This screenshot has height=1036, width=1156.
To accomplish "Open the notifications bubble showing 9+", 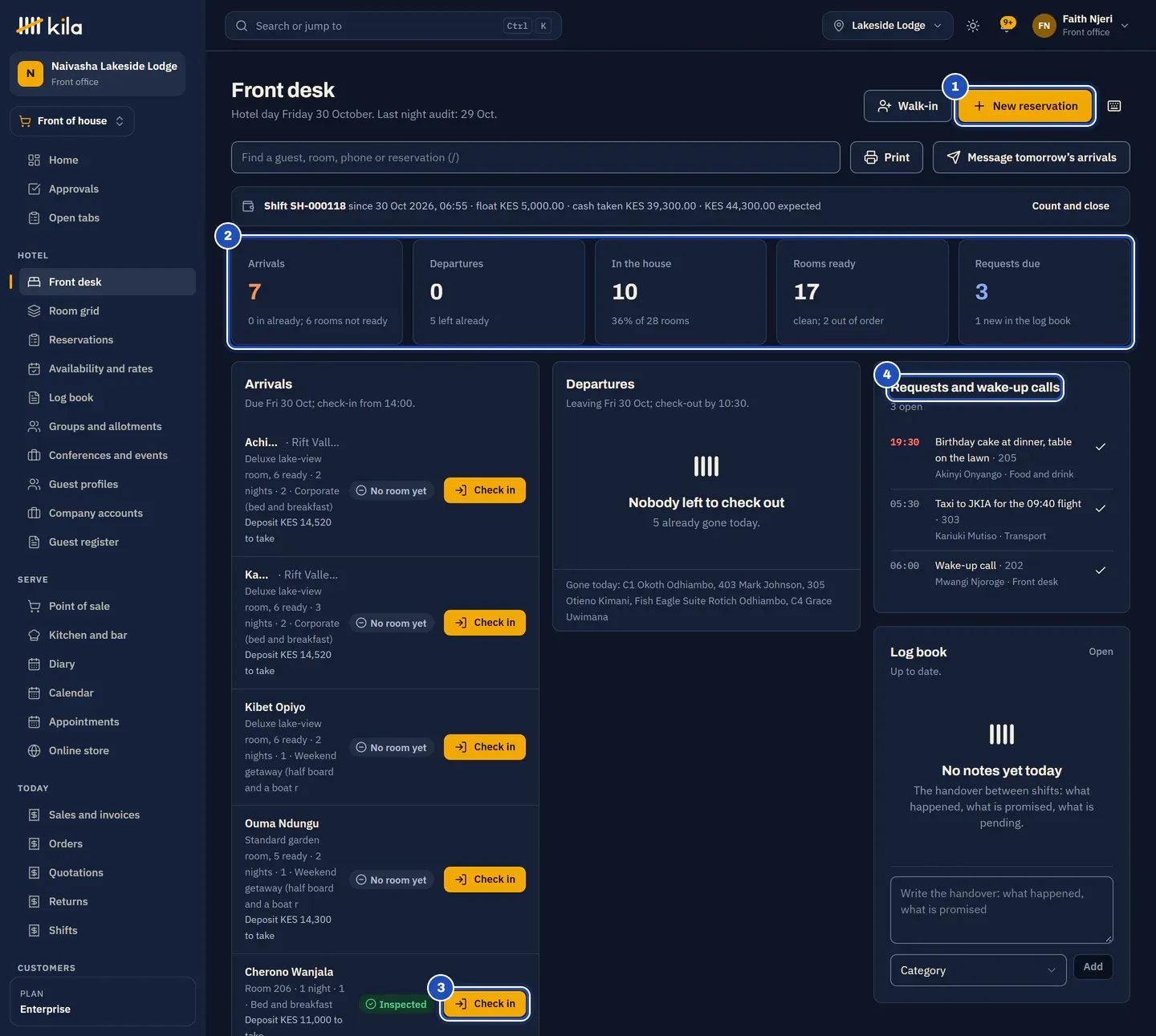I will [1007, 24].
